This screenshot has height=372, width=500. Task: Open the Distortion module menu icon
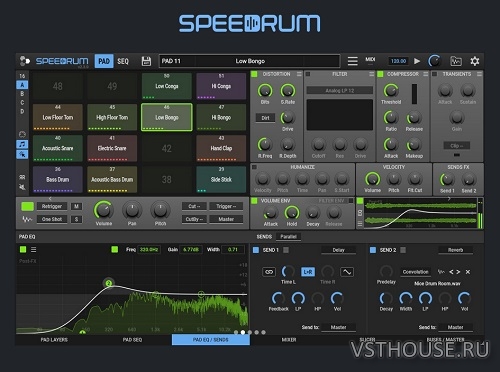click(299, 74)
